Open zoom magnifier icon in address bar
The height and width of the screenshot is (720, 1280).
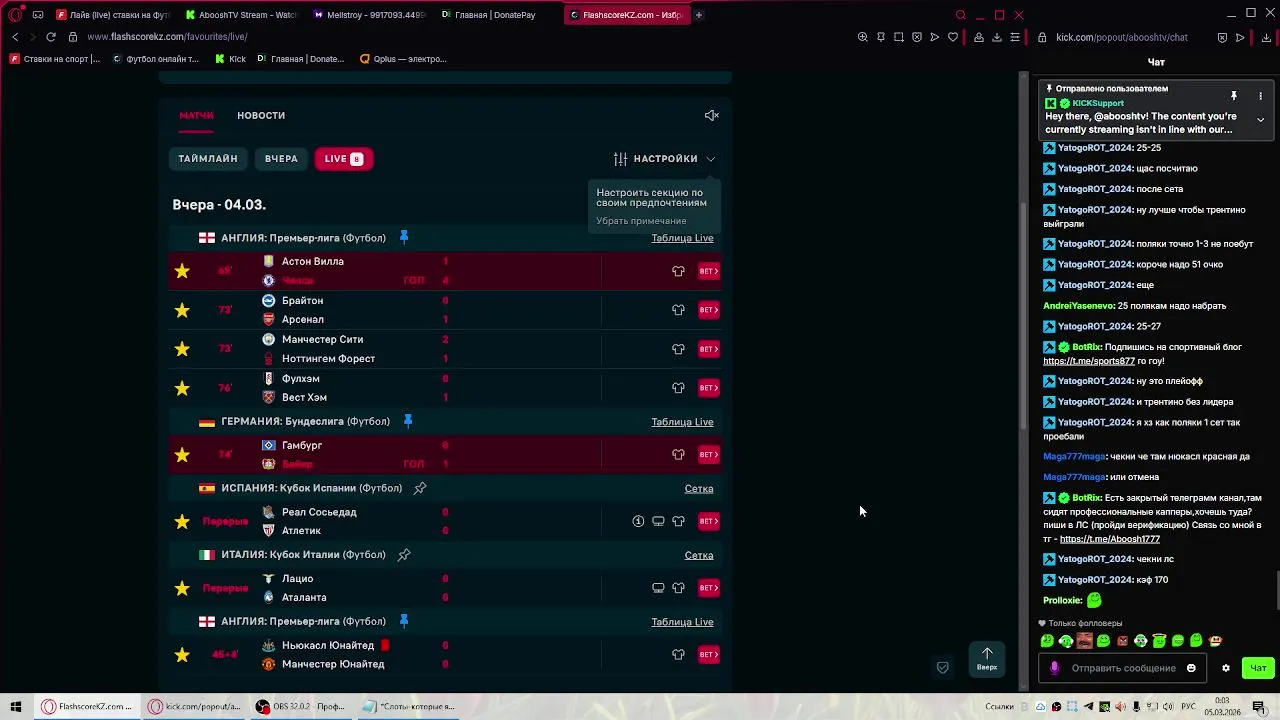(x=862, y=37)
